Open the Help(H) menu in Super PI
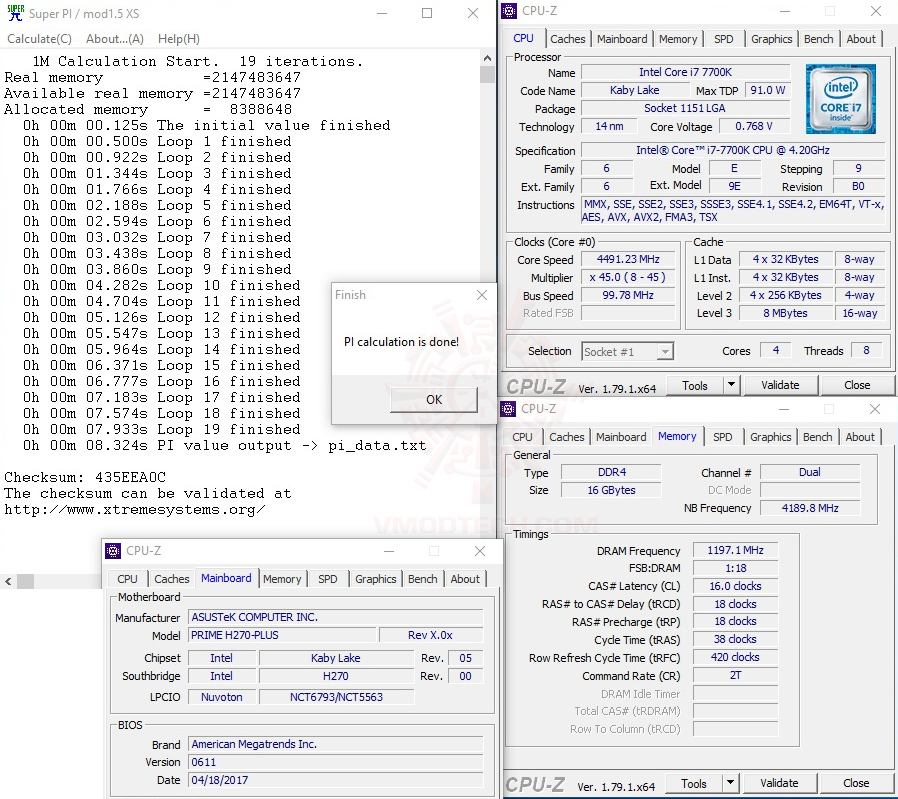Screen dimensions: 898x799 178,39
